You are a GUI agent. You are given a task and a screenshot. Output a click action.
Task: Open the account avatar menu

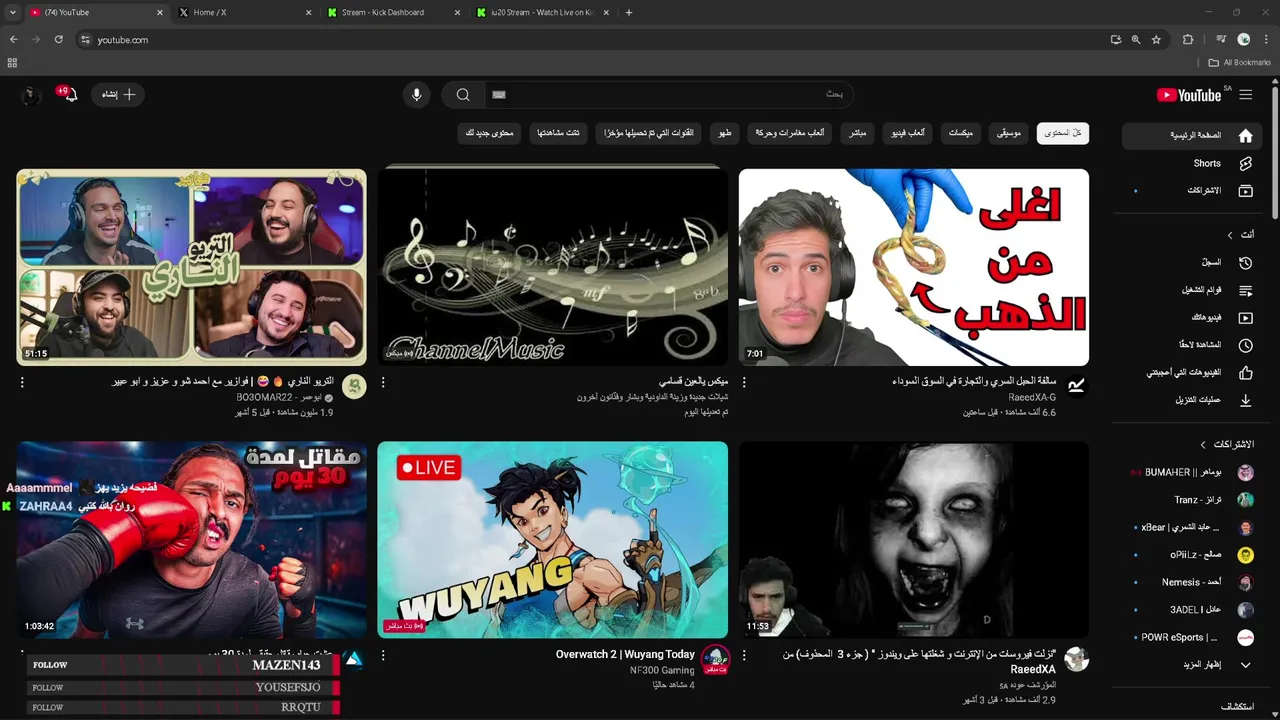[x=30, y=95]
